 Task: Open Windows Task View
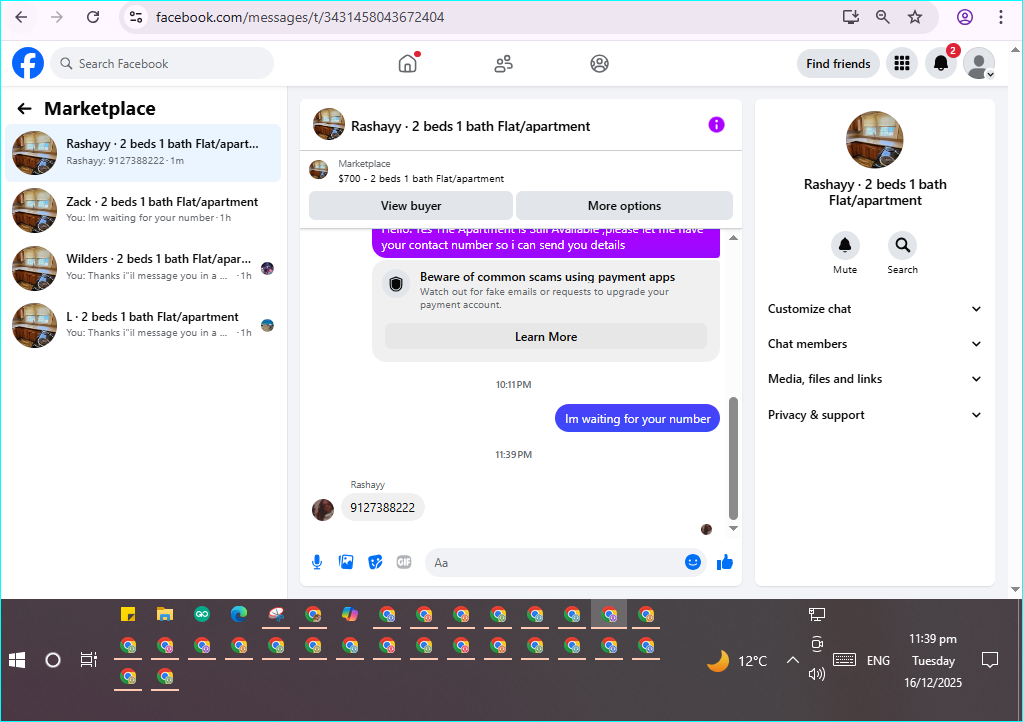coord(88,660)
